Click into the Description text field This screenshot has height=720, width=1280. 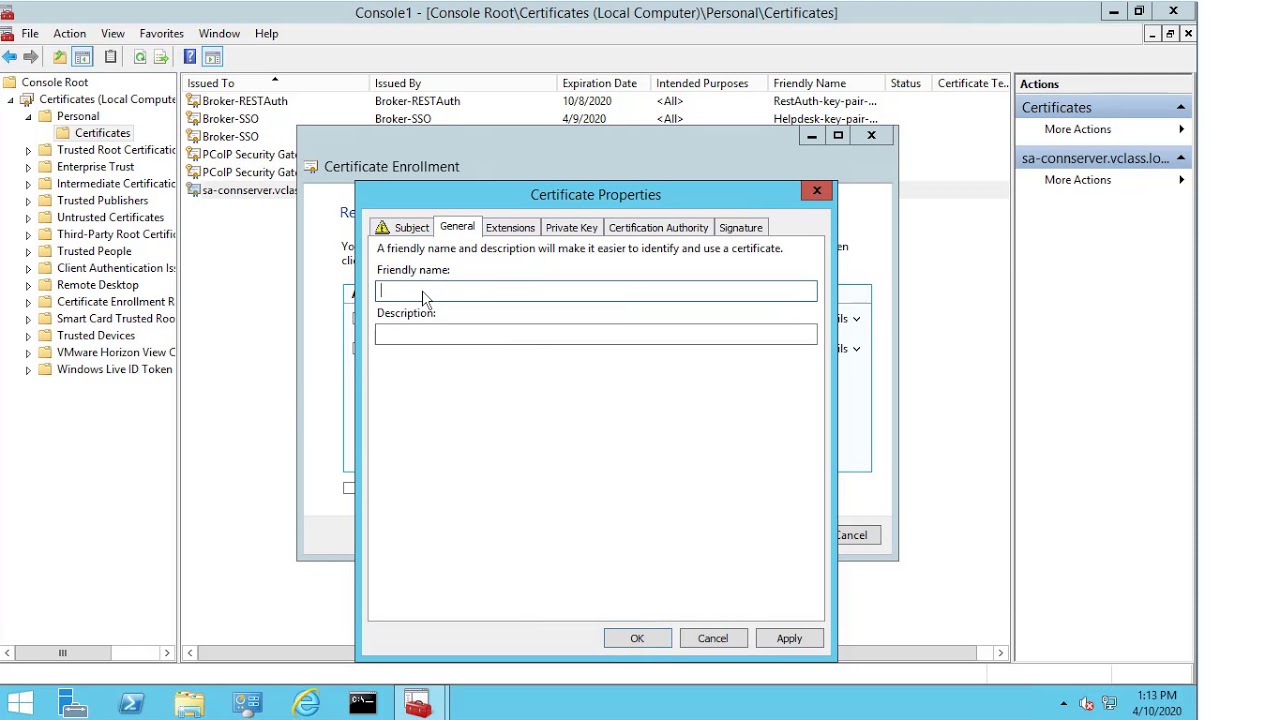(596, 335)
